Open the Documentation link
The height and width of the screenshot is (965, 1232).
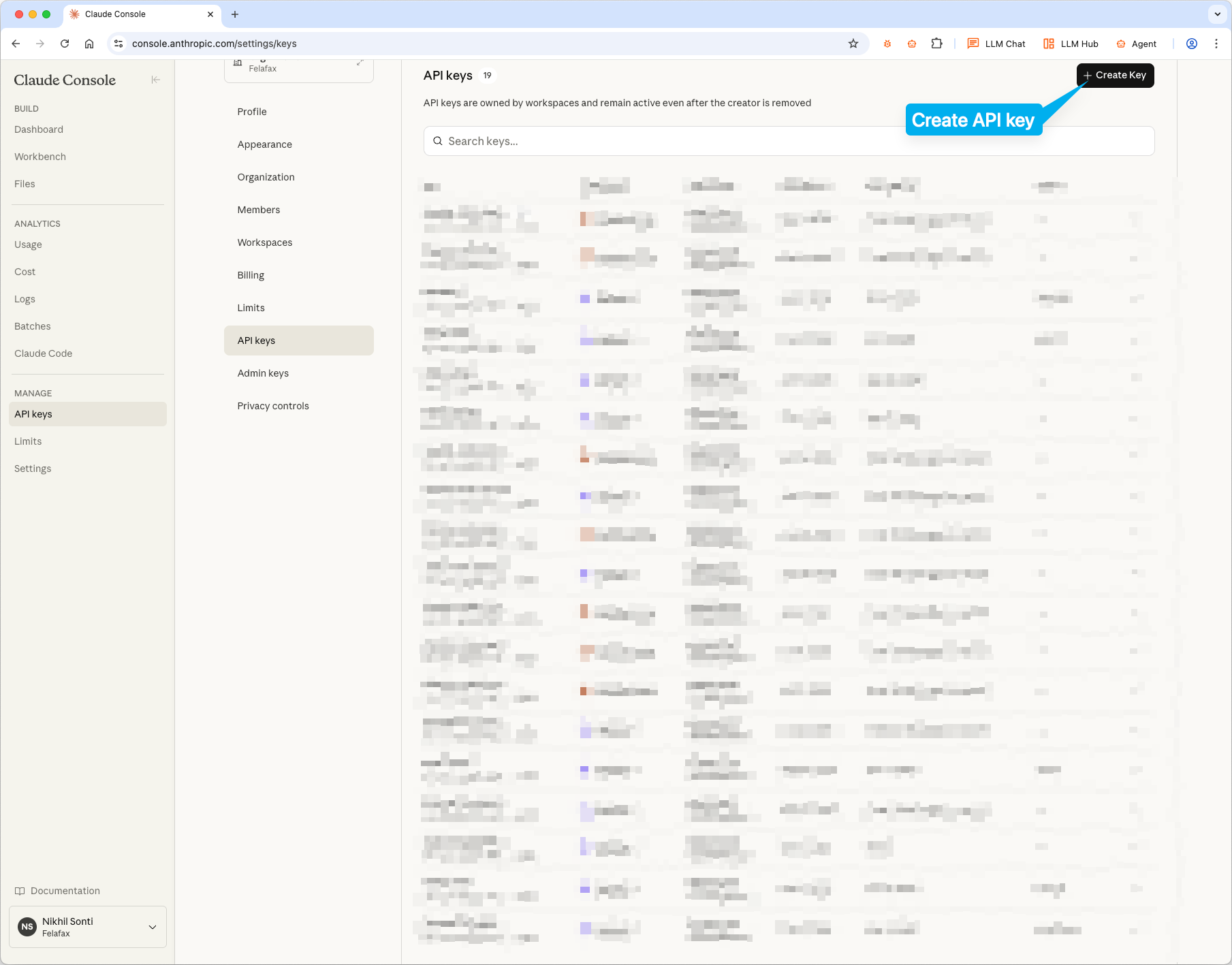58,891
